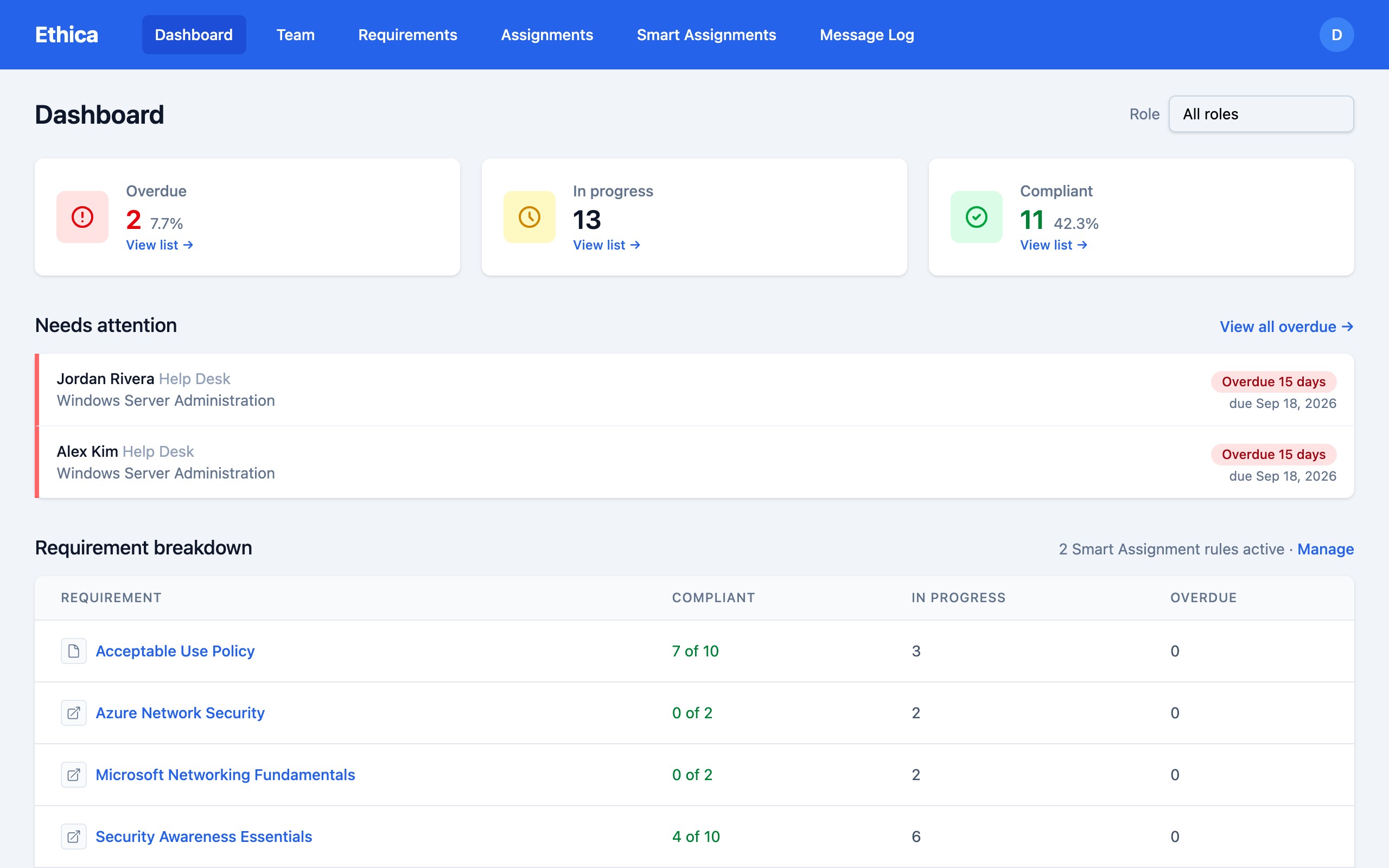Open Acceptable Use Policy requirement

point(175,651)
